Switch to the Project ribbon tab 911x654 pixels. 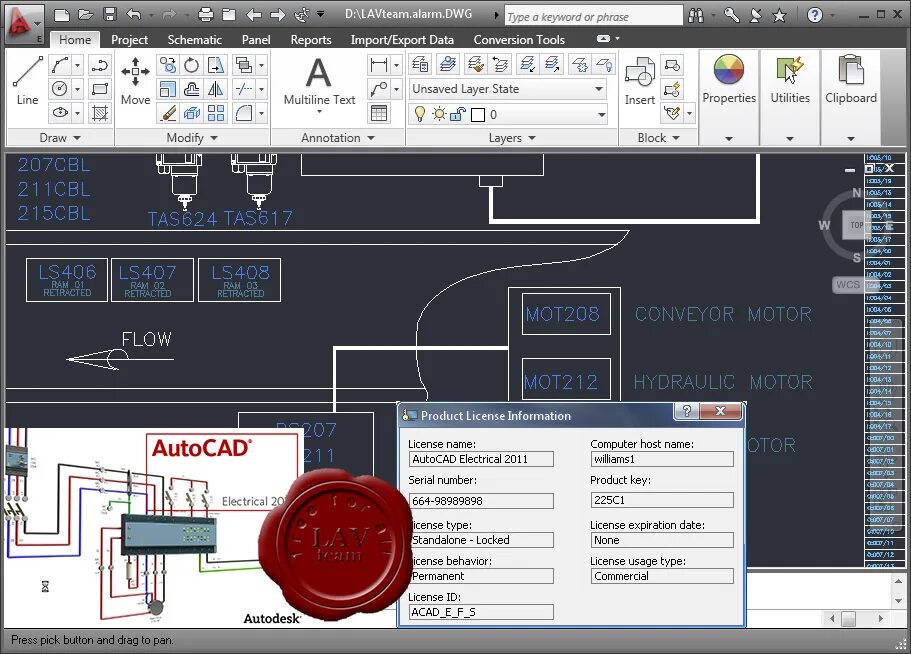point(129,39)
